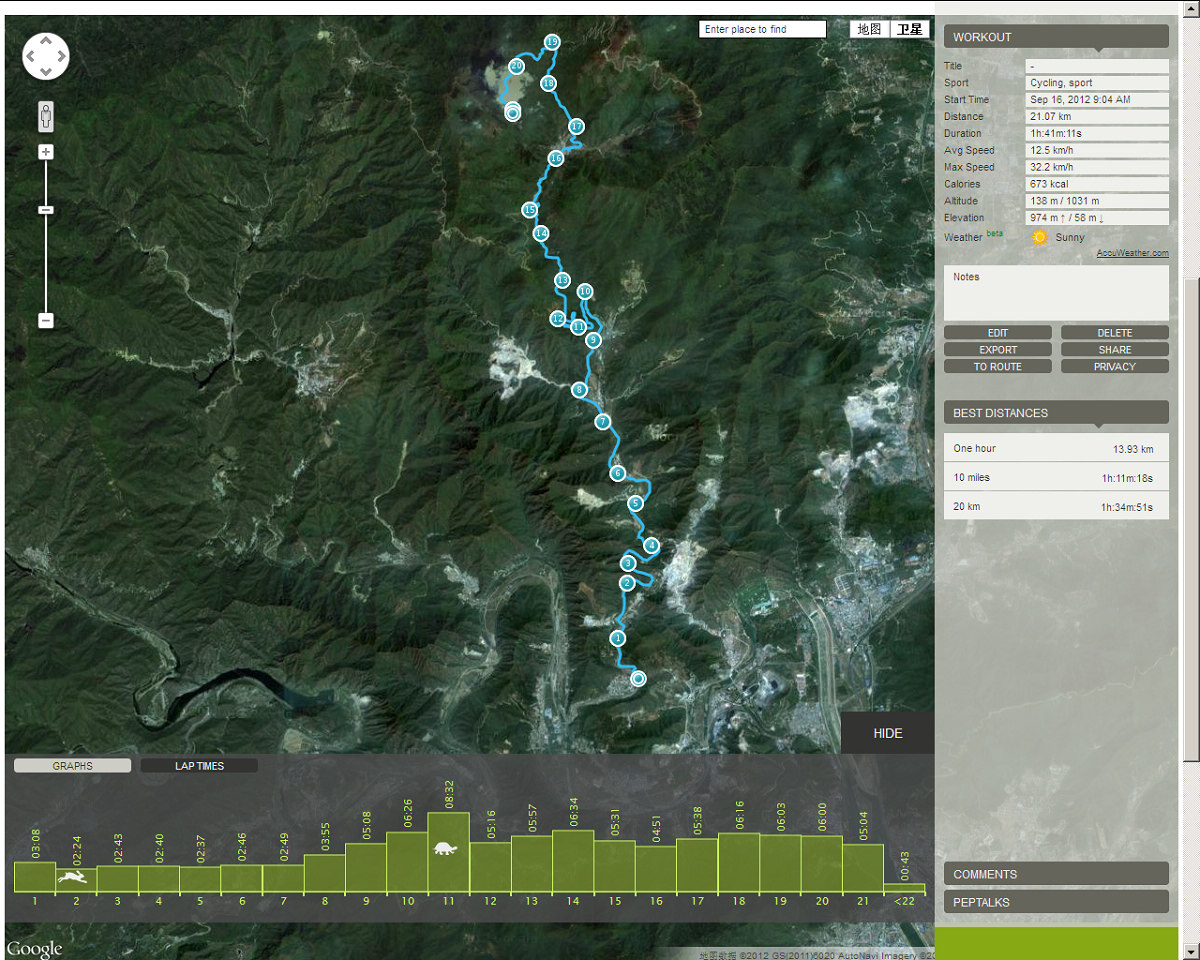Open the GRAPHS tab
This screenshot has width=1200, height=960.
[x=72, y=766]
